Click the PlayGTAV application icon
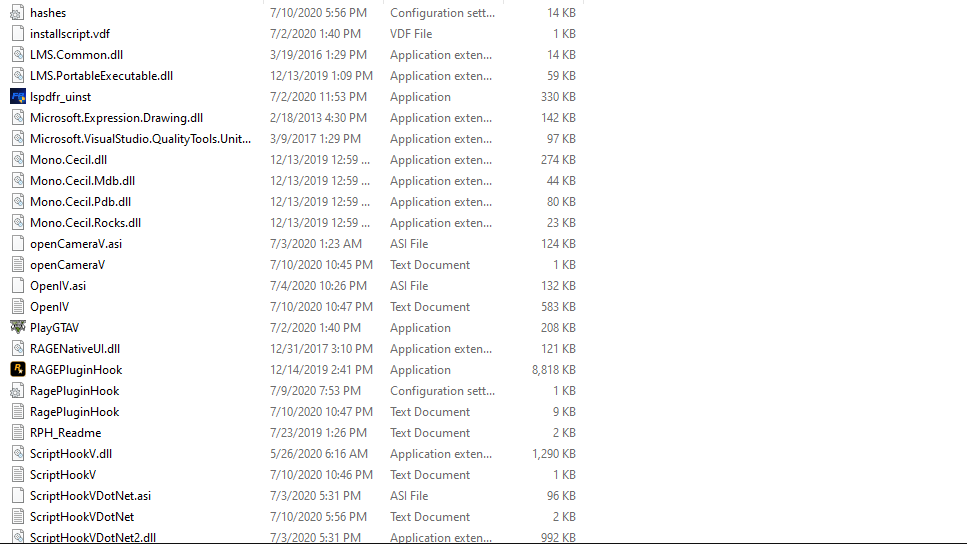This screenshot has width=967, height=544. pyautogui.click(x=17, y=328)
